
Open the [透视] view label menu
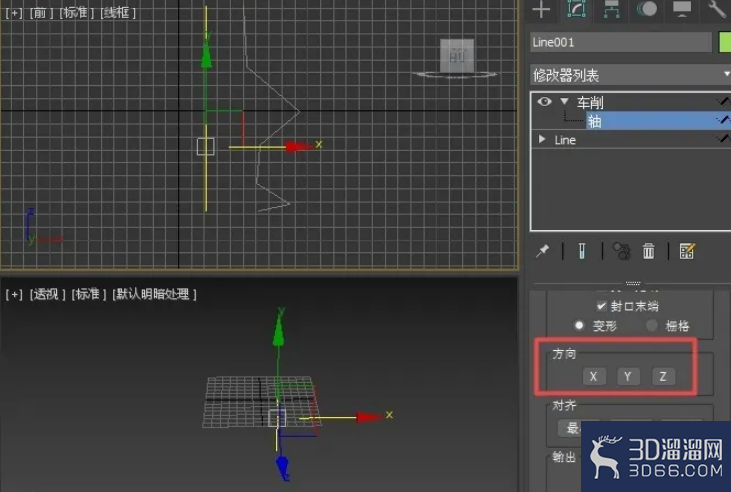pyautogui.click(x=47, y=294)
